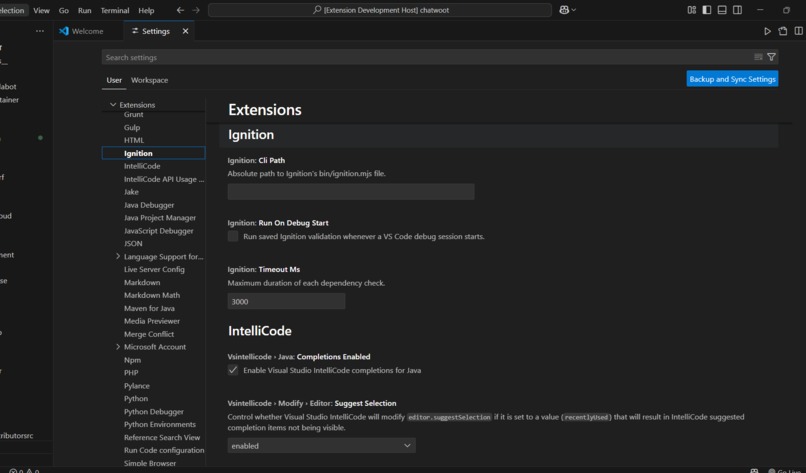
Task: Select HTML in settings tree
Action: point(134,140)
